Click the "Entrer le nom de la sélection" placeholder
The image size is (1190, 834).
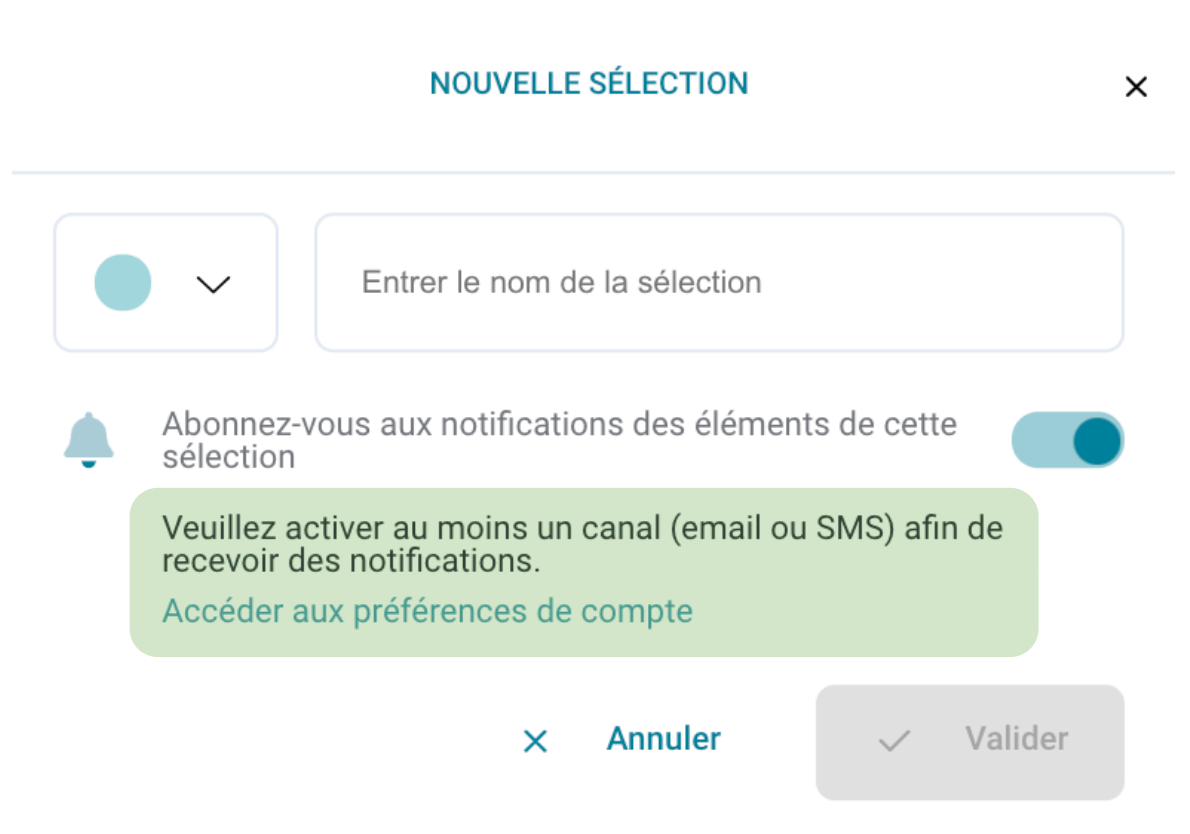pos(561,282)
